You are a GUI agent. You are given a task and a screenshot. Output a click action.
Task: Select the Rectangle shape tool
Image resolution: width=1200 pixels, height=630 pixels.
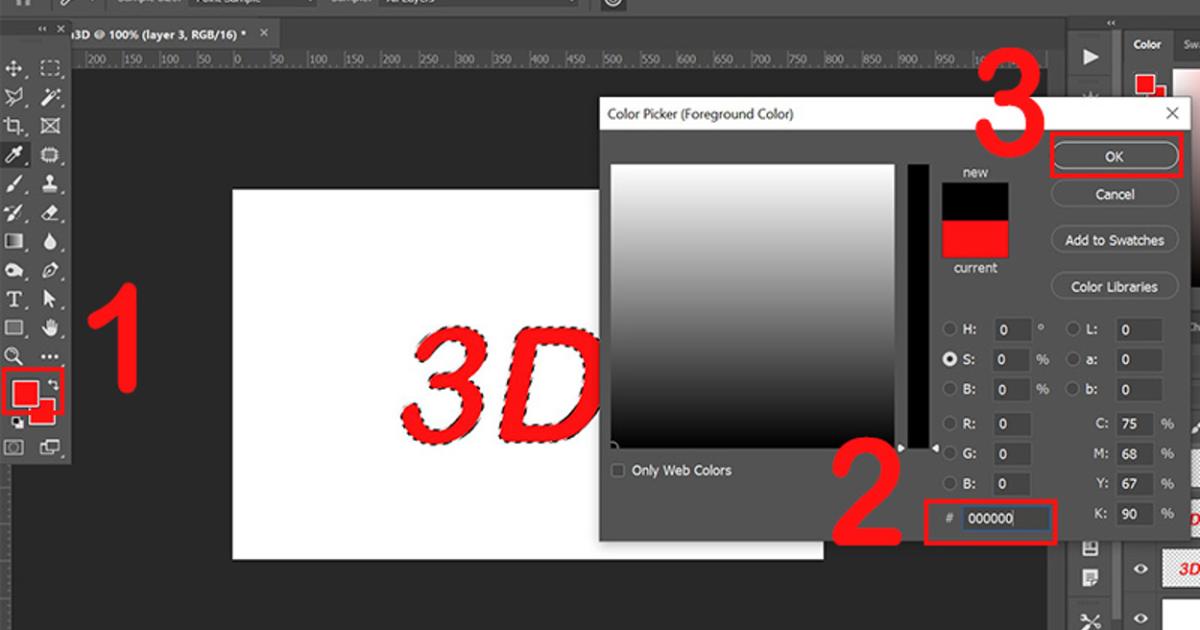pyautogui.click(x=15, y=327)
